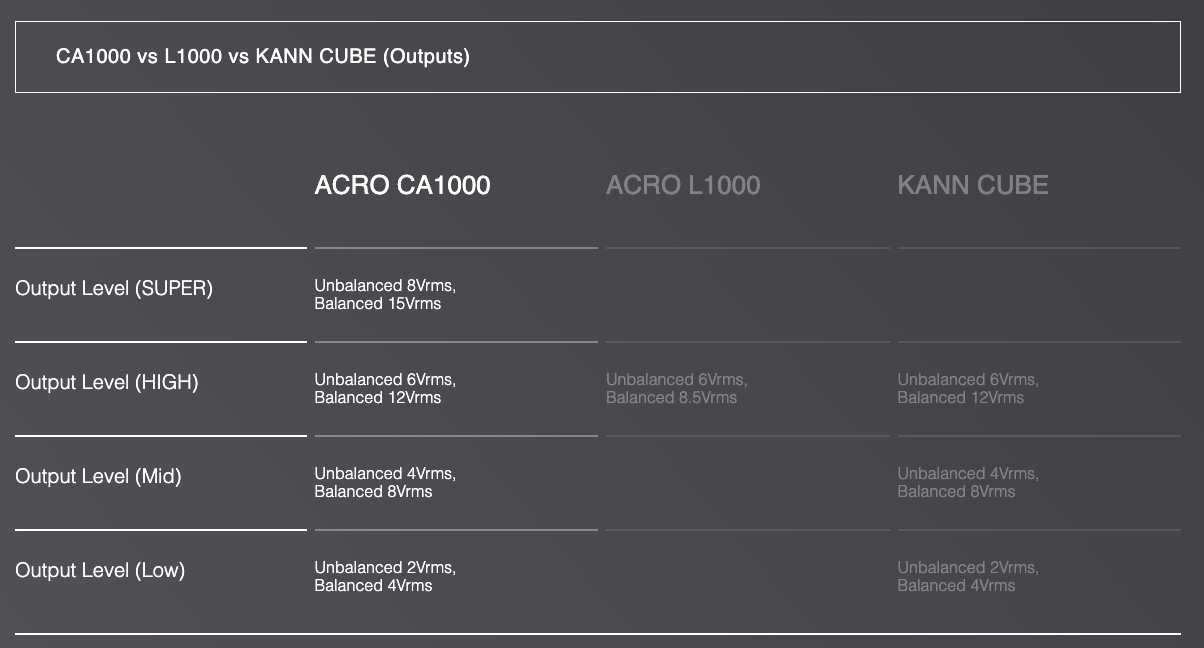Select the KANN CUBE column header
This screenshot has height=648, width=1204.
click(x=973, y=185)
